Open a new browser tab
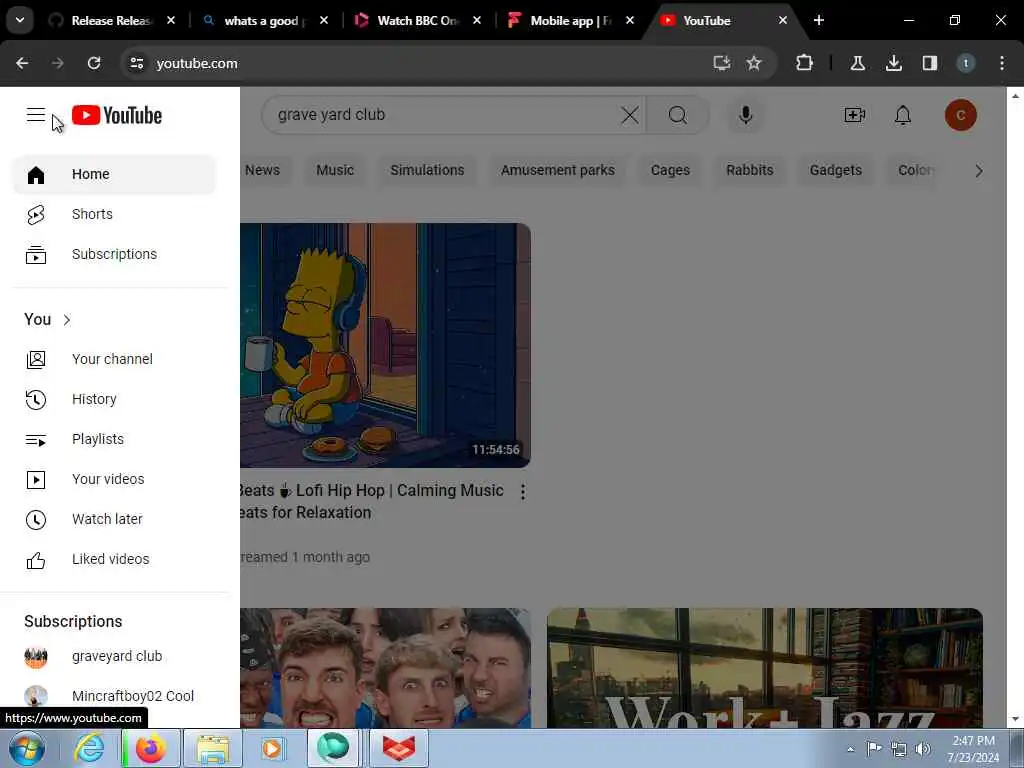This screenshot has height=768, width=1024. [819, 21]
